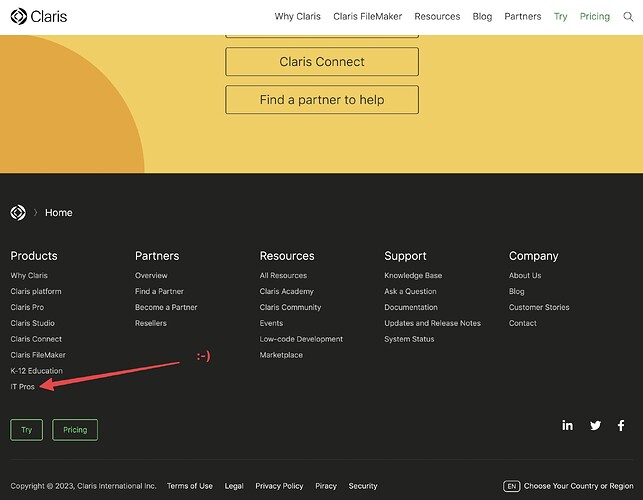Click Home in the footer breadcrumb
Viewport: 643px width, 500px height.
tap(59, 212)
